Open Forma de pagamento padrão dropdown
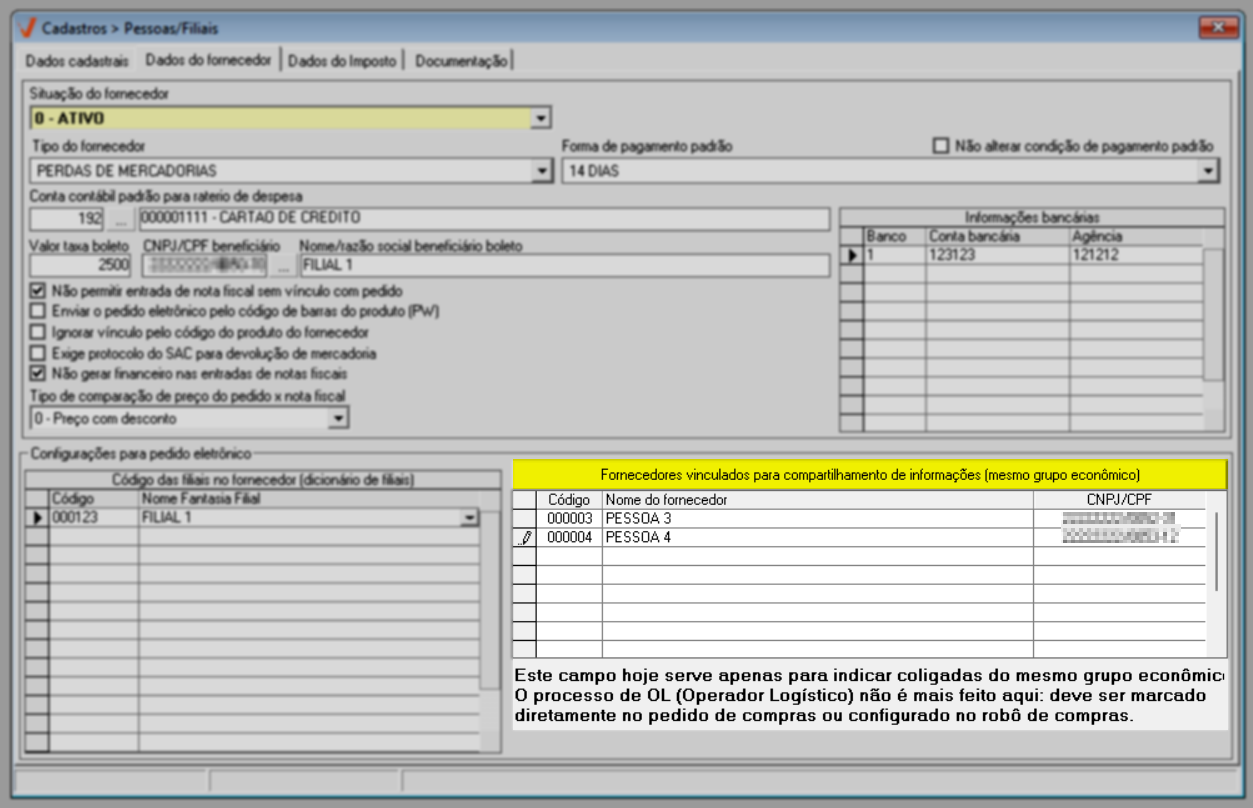Image resolution: width=1253 pixels, height=808 pixels. (1208, 171)
